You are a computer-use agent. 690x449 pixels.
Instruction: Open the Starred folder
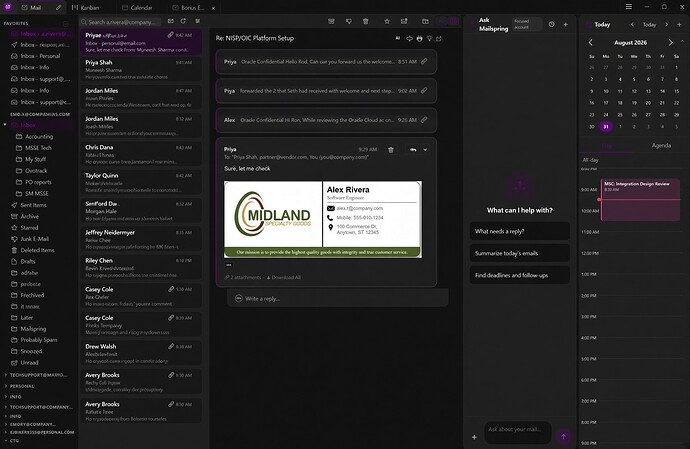(29, 228)
